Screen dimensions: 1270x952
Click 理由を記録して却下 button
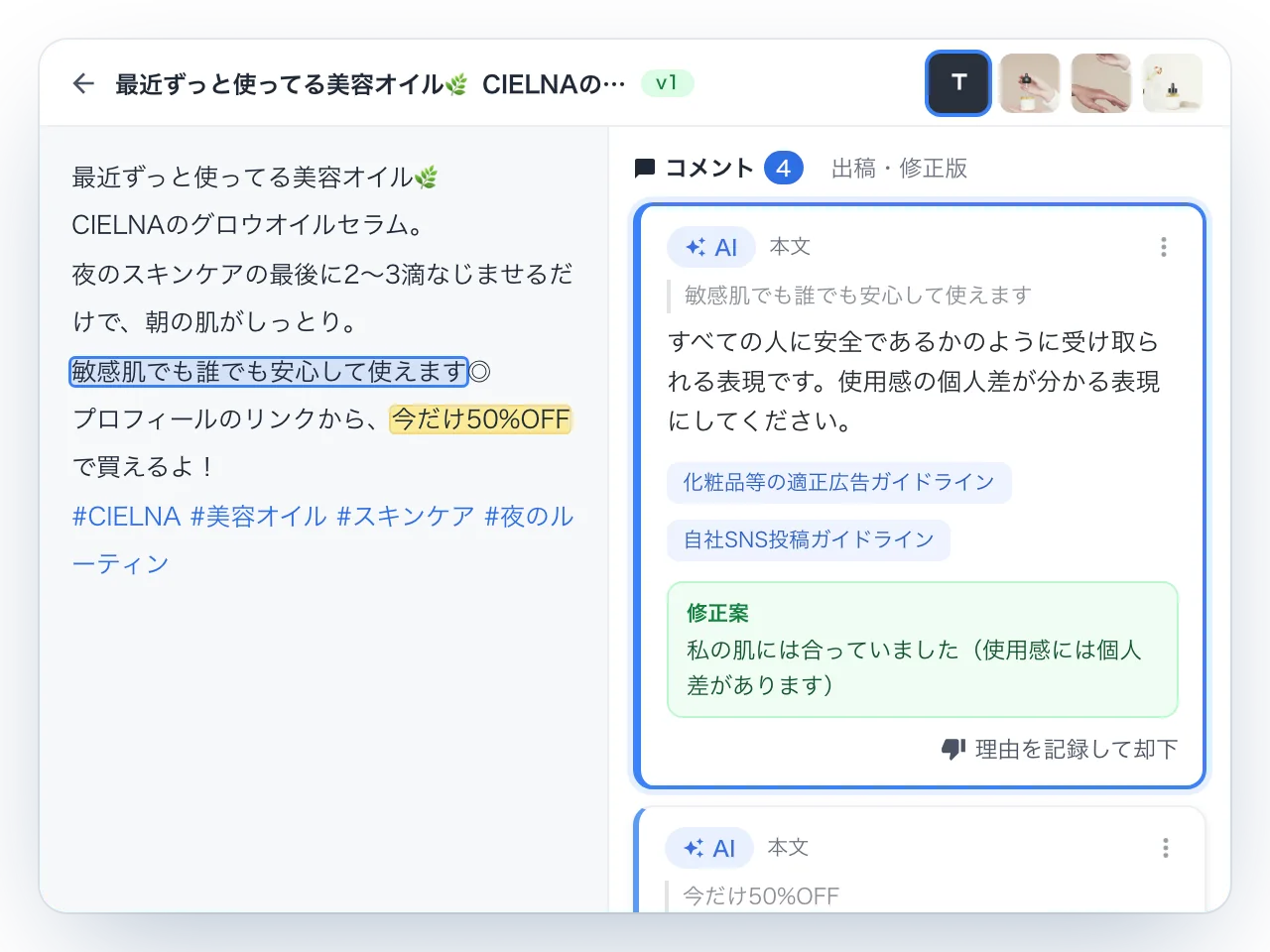(x=1060, y=750)
